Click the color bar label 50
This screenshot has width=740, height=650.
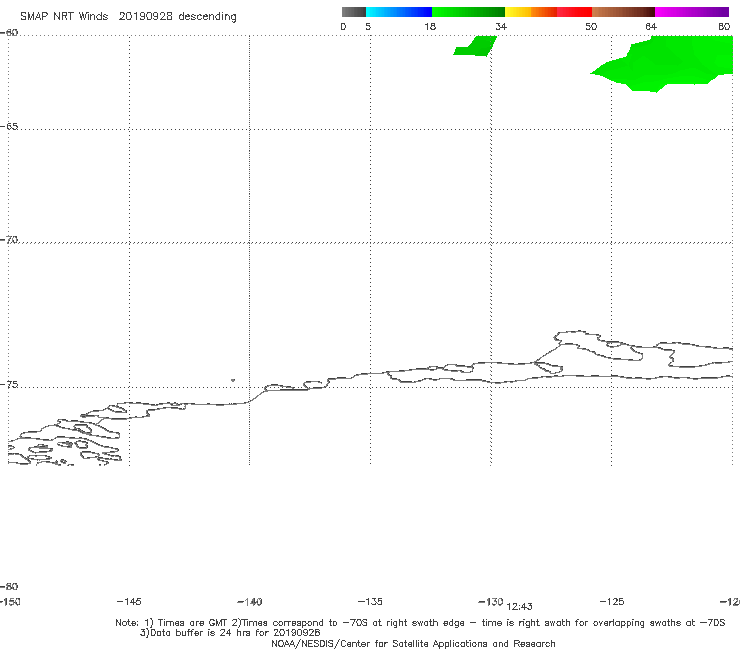coord(591,26)
